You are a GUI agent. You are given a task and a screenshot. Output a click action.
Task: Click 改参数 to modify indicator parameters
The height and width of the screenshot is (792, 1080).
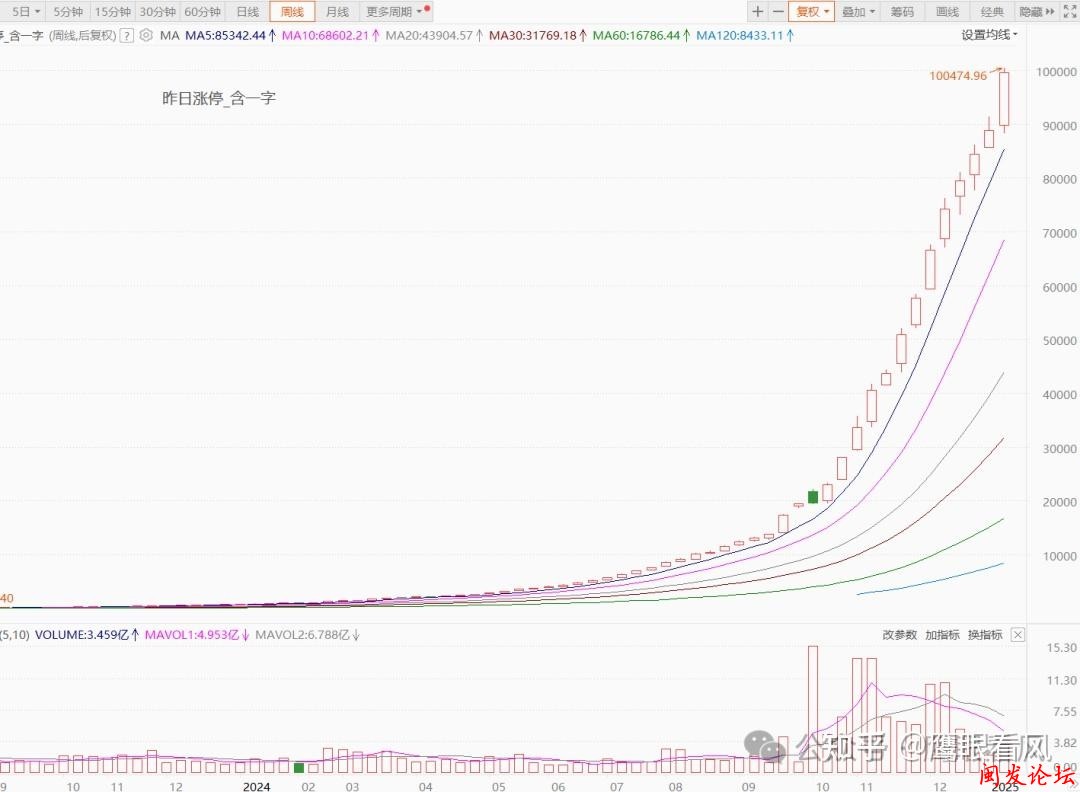pyautogui.click(x=900, y=635)
